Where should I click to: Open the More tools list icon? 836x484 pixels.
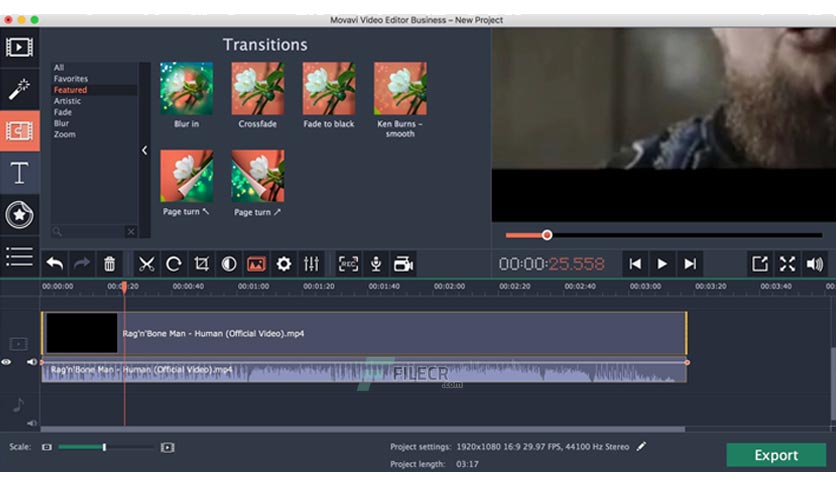pyautogui.click(x=19, y=256)
